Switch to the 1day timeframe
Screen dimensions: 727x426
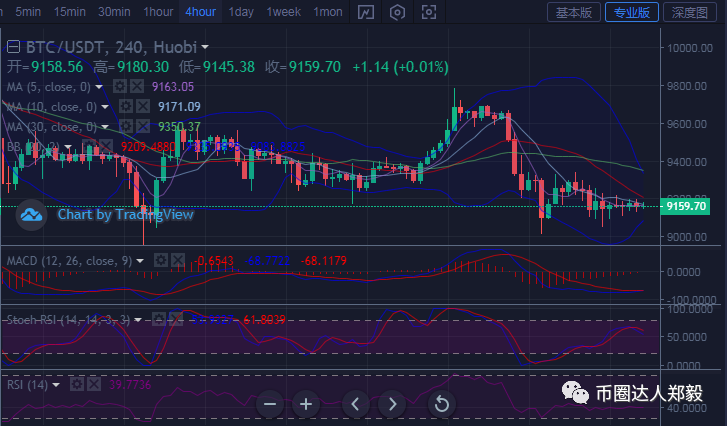click(x=241, y=12)
